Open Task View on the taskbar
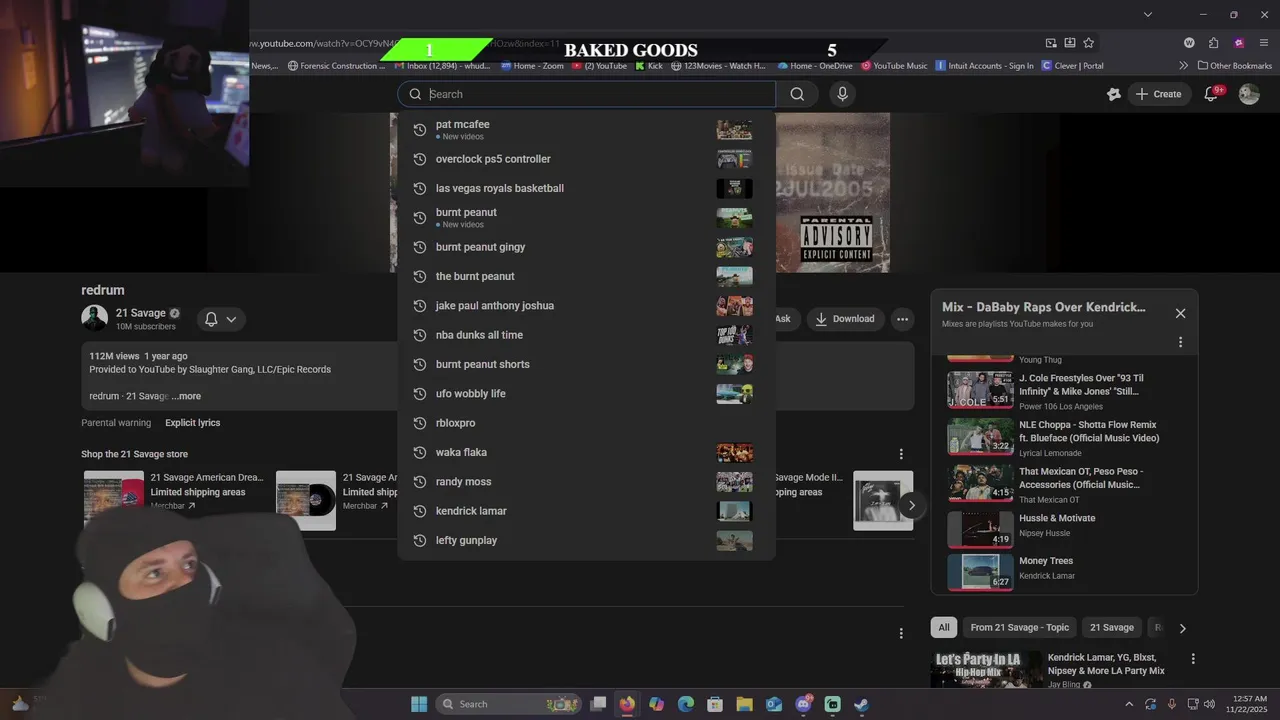Image resolution: width=1280 pixels, height=720 pixels. [x=598, y=704]
